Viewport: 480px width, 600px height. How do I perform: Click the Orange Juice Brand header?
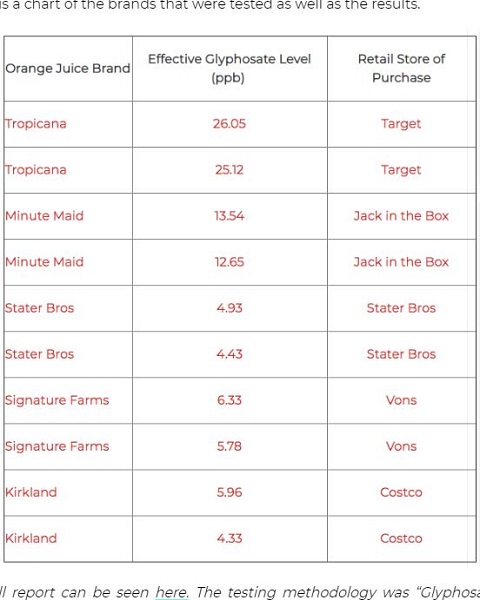68,68
